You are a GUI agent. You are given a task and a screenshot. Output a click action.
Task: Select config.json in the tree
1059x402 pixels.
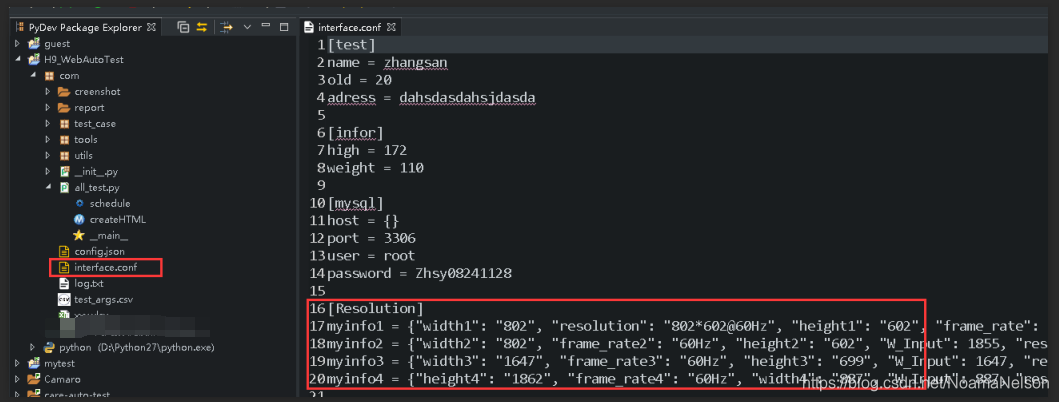[x=99, y=251]
